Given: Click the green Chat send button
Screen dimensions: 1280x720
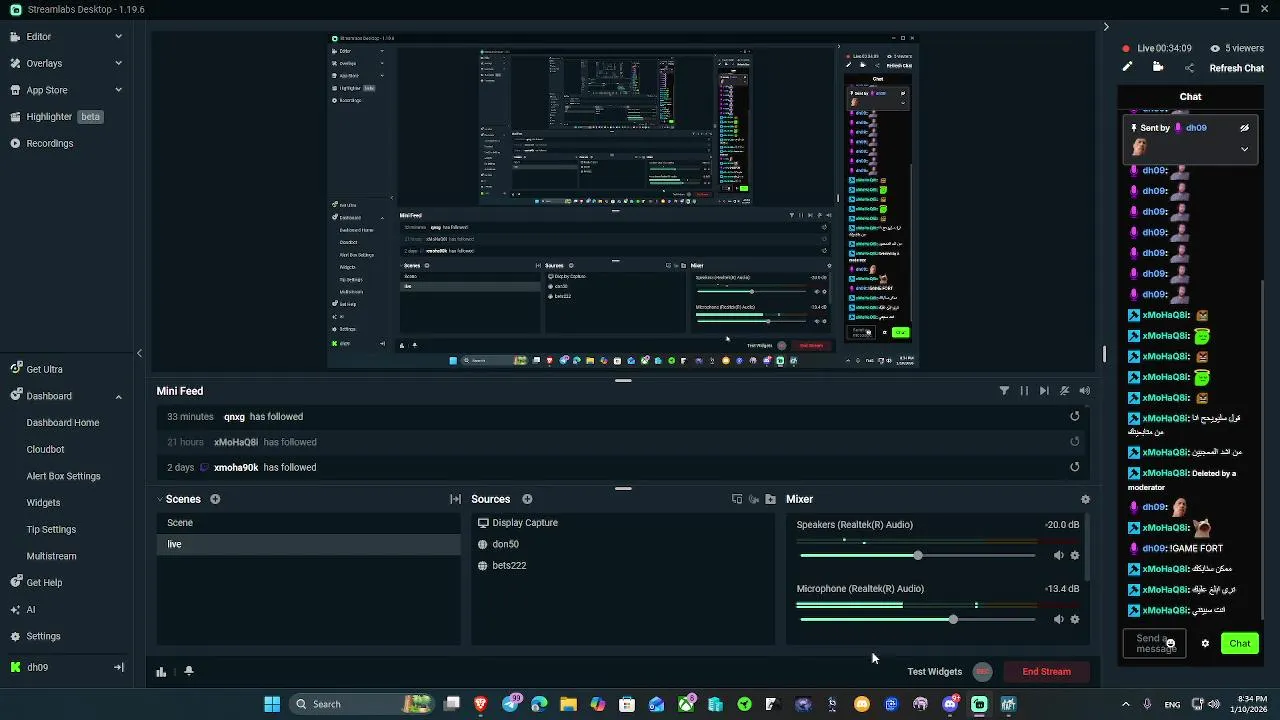Looking at the screenshot, I should 1240,643.
